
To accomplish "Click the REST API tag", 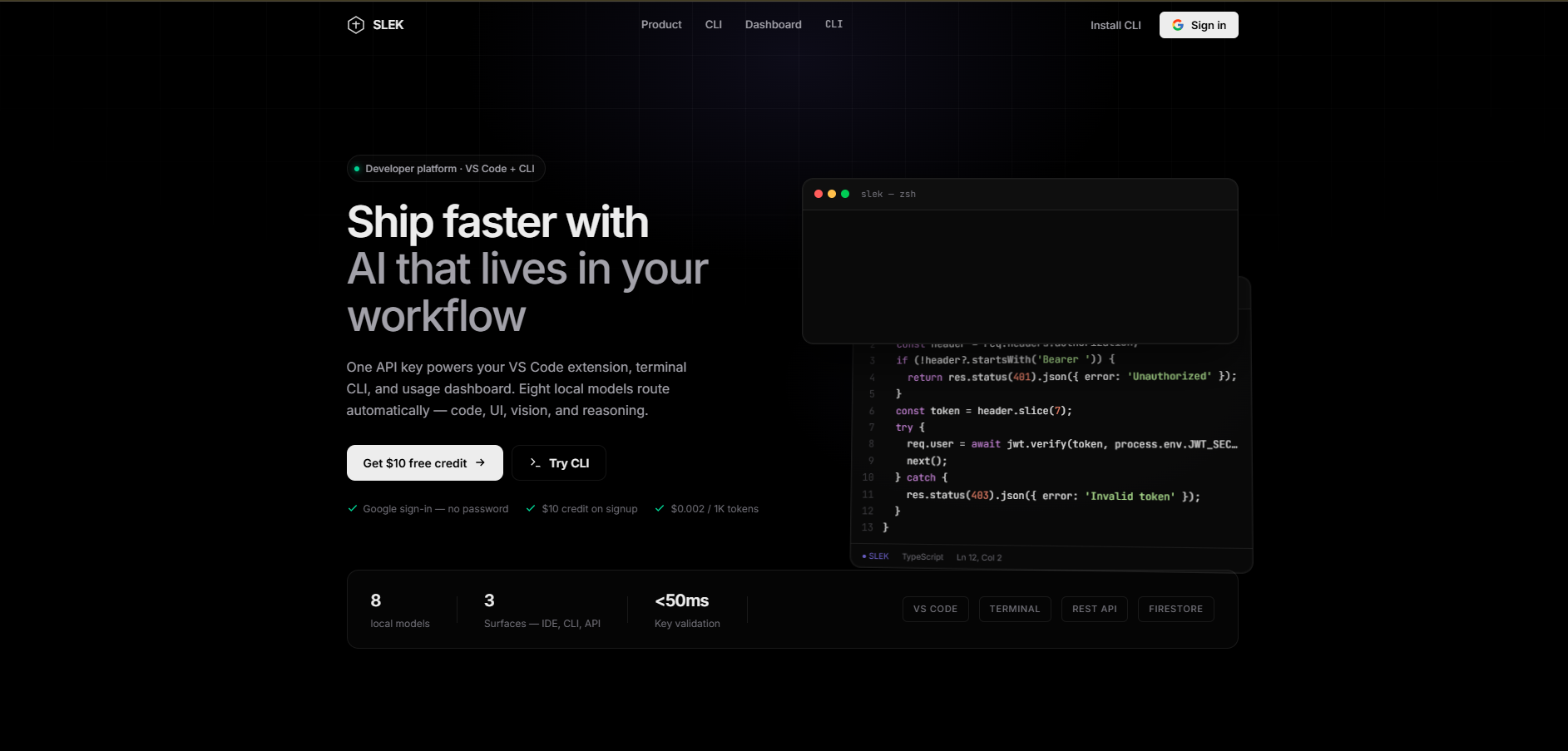I will 1095,609.
